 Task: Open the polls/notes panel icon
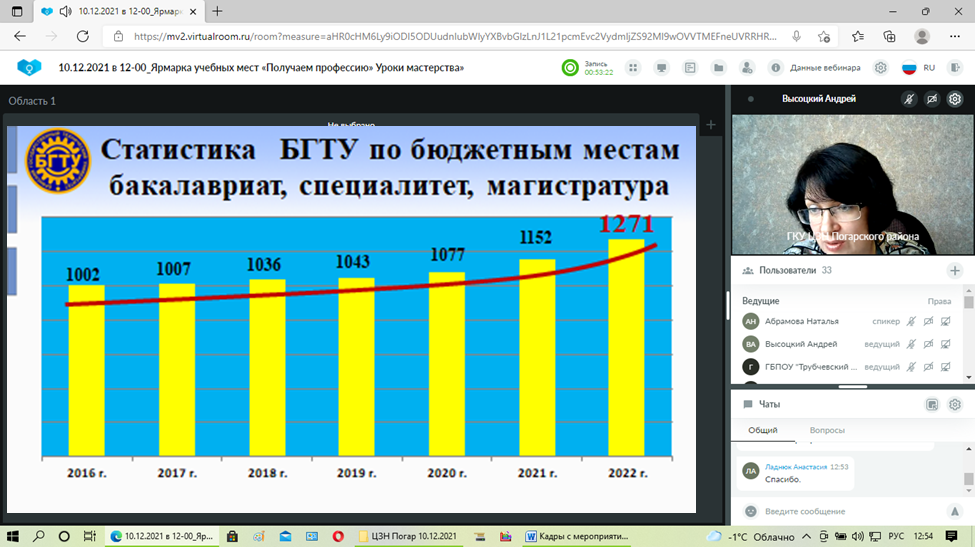point(690,68)
